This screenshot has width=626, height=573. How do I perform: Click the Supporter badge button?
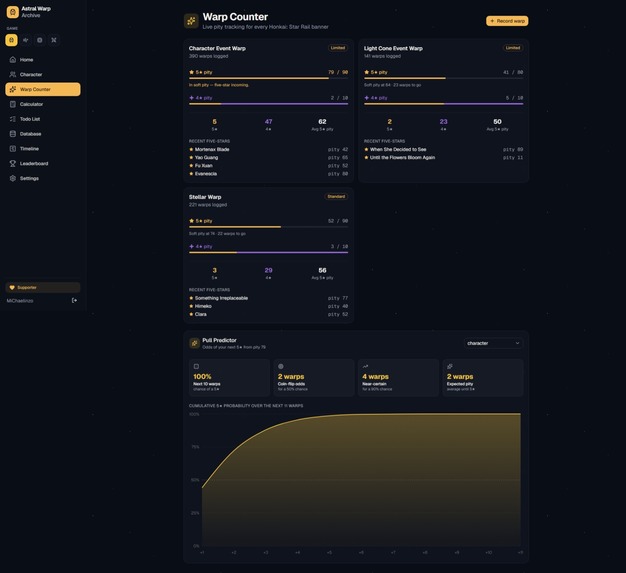pos(43,287)
